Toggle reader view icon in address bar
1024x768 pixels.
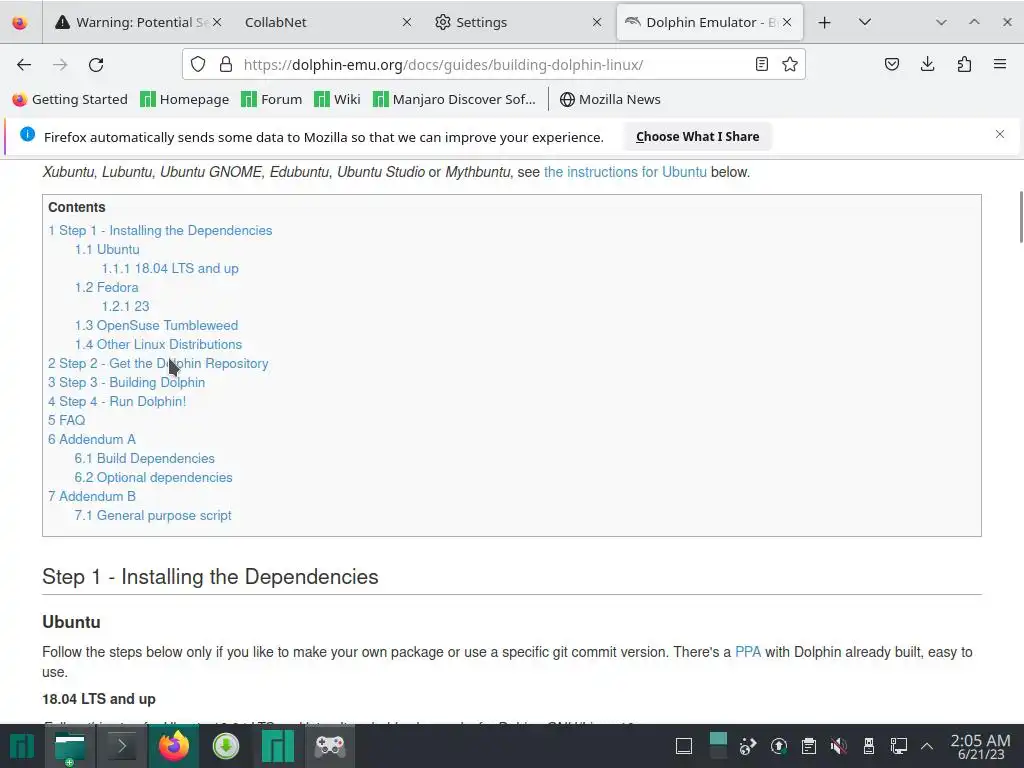coord(761,64)
